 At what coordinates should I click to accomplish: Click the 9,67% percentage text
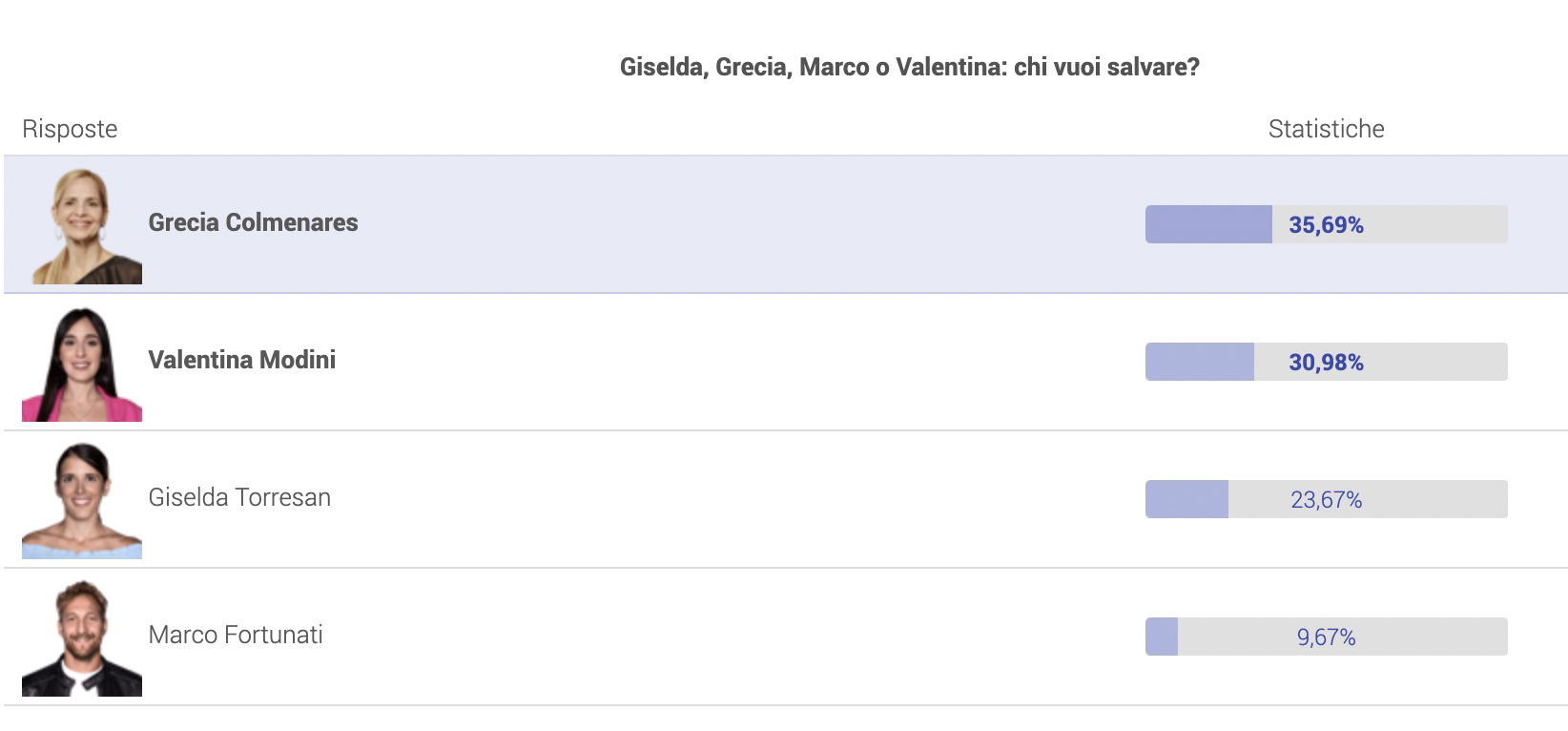(x=1326, y=637)
